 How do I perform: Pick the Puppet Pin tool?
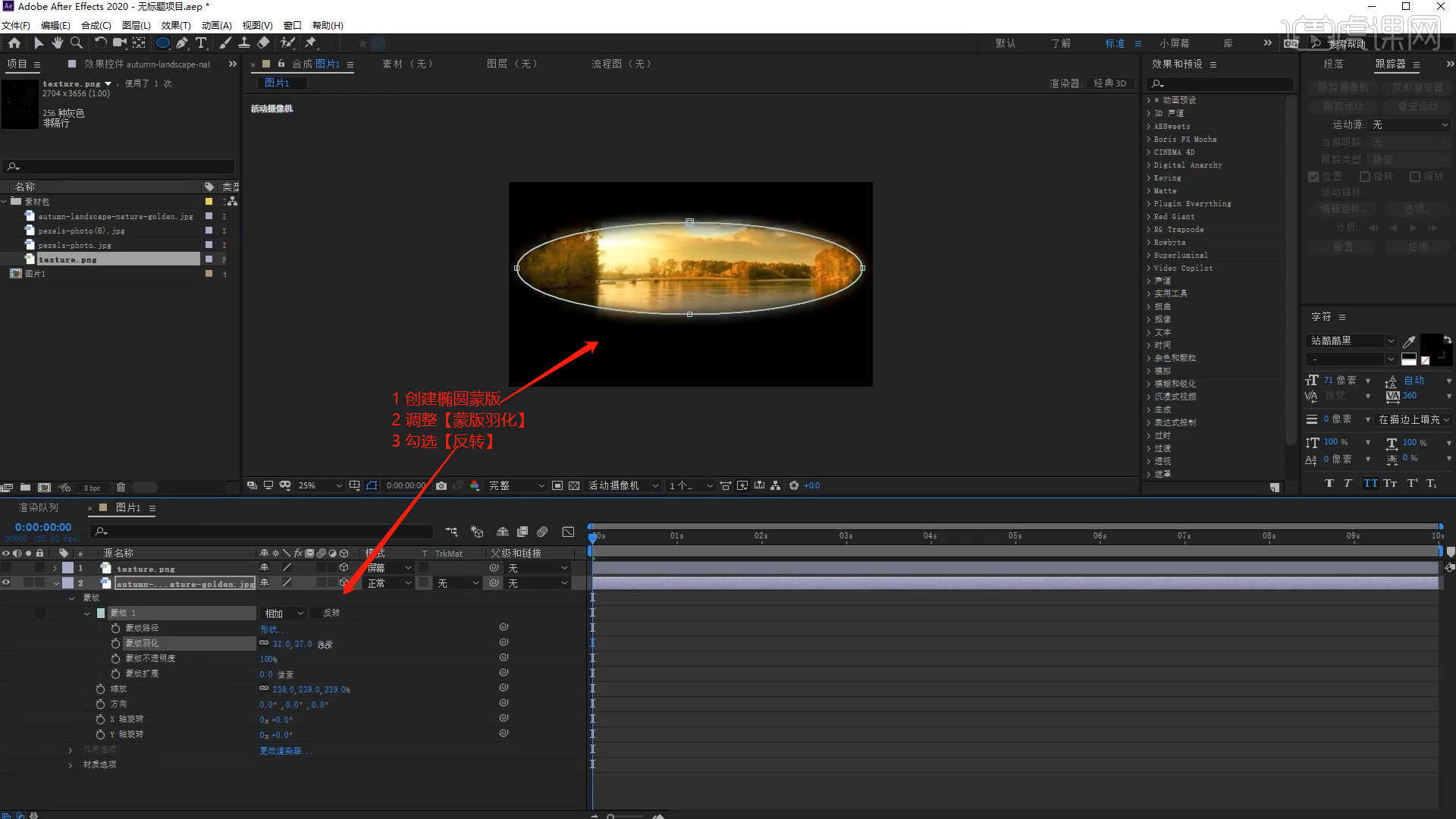click(x=311, y=43)
